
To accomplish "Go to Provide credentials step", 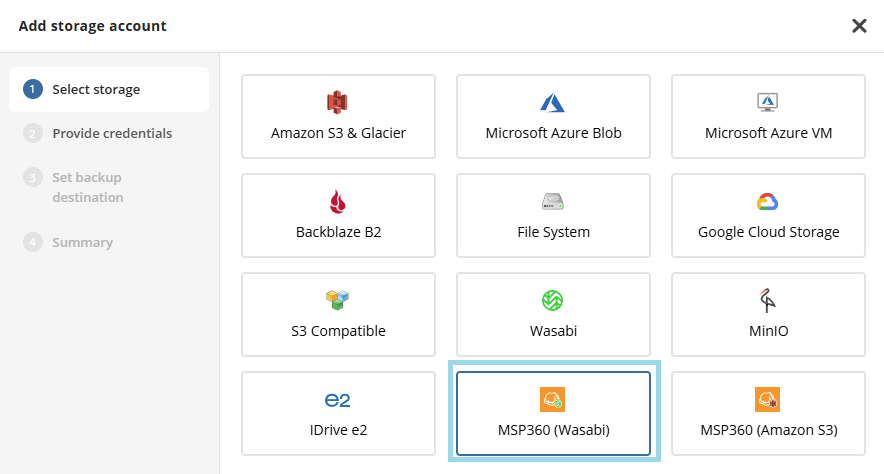I will click(112, 133).
